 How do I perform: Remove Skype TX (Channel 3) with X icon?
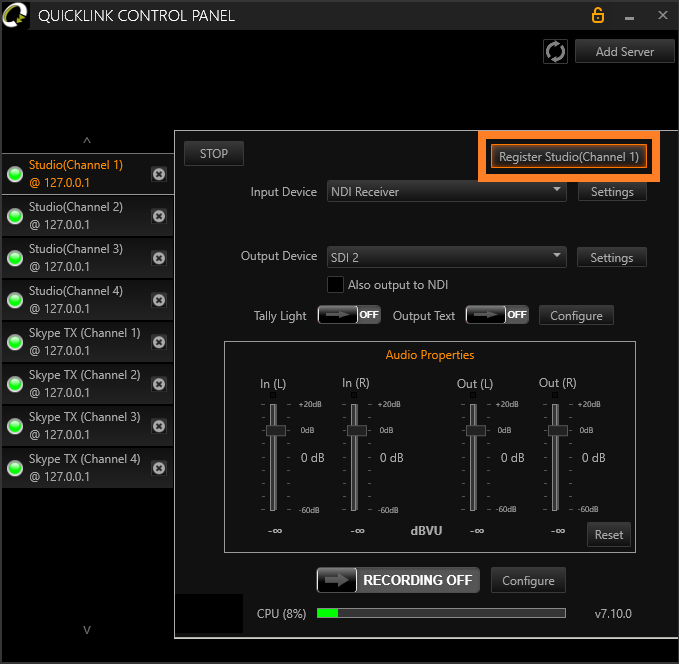(x=159, y=426)
